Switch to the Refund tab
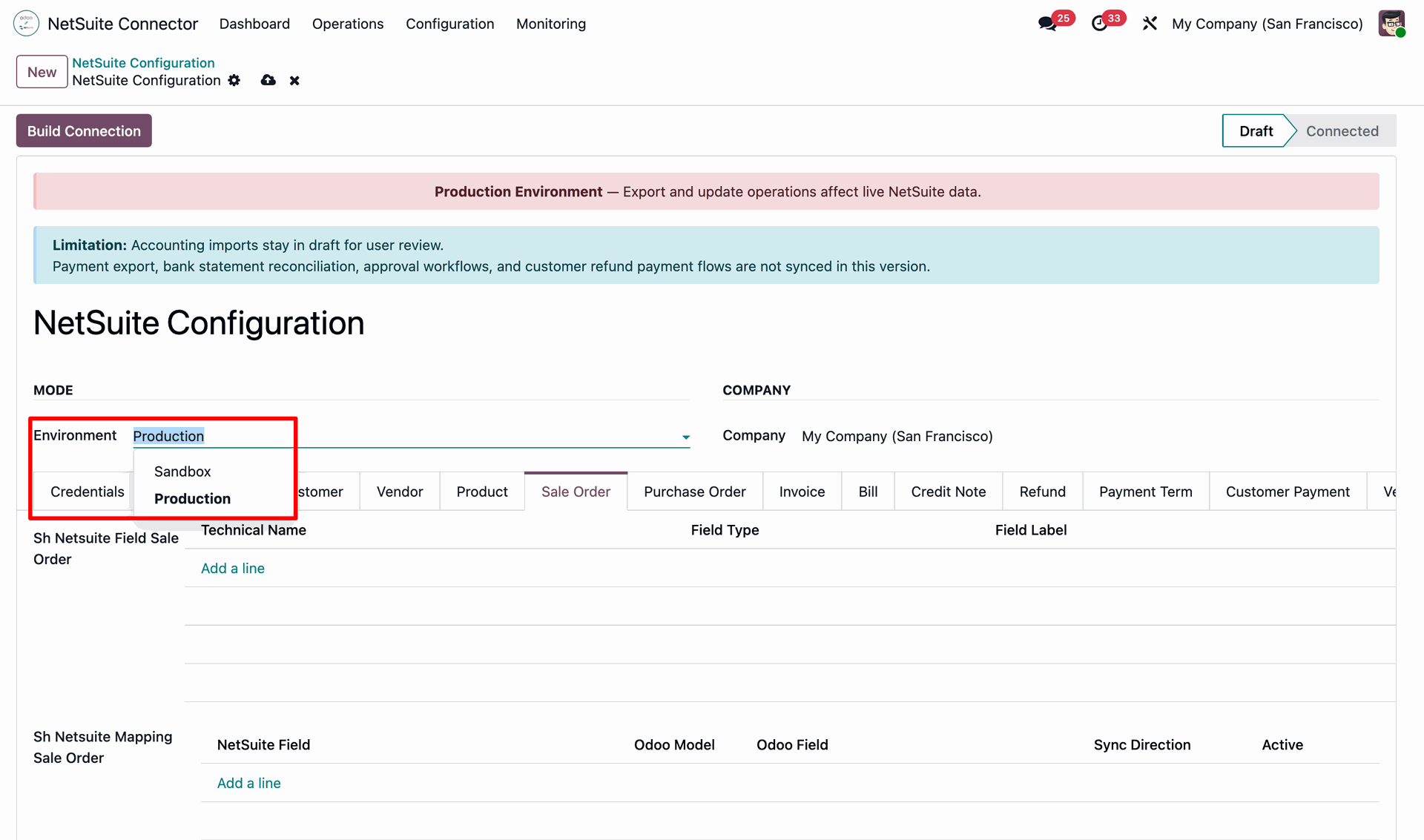This screenshot has height=840, width=1424. [1042, 492]
